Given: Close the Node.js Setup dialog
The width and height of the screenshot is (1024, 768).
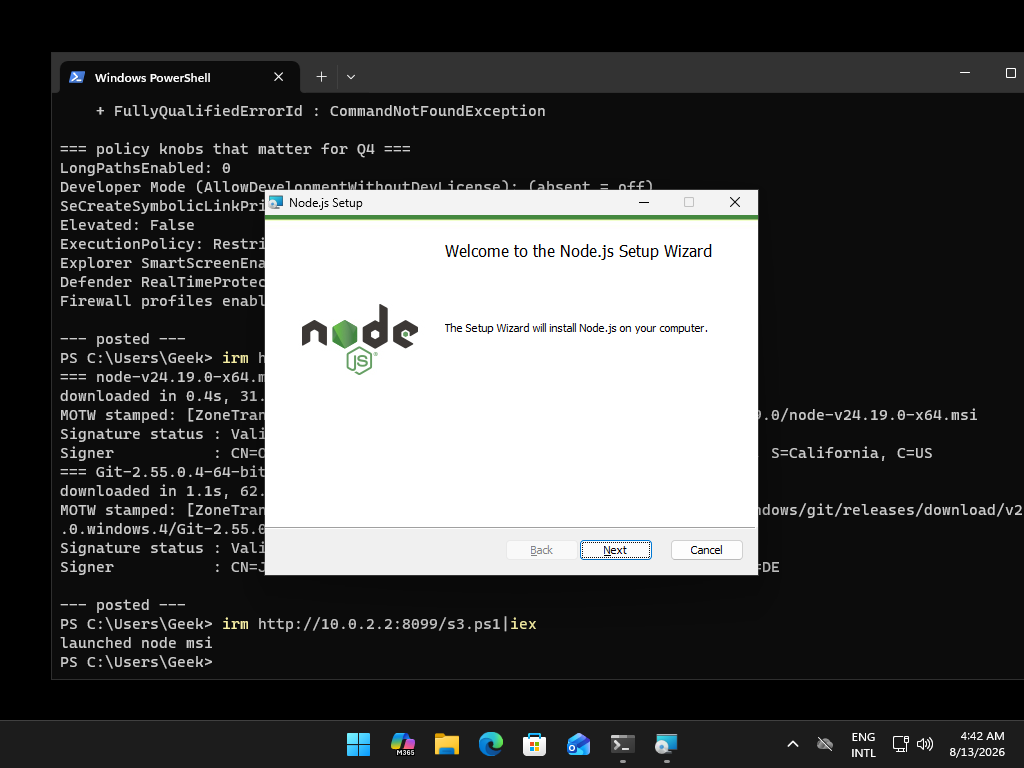Looking at the screenshot, I should 735,202.
